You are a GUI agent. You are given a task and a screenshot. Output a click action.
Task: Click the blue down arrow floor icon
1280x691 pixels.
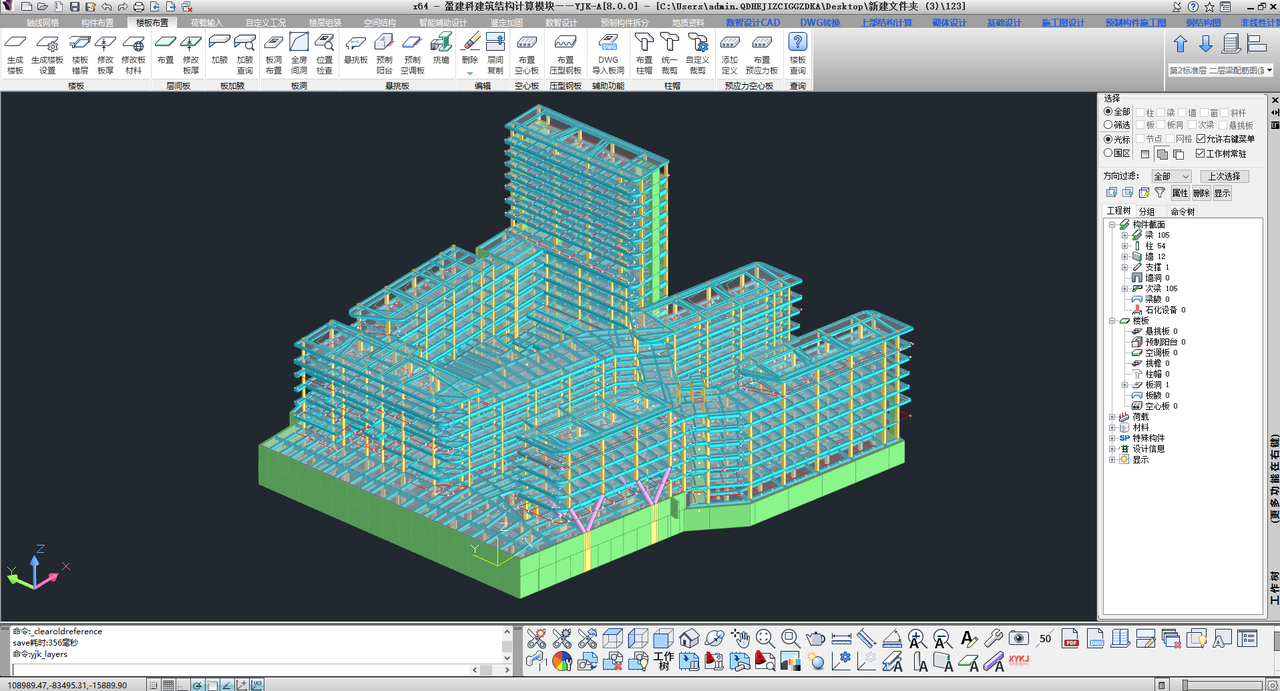1205,44
